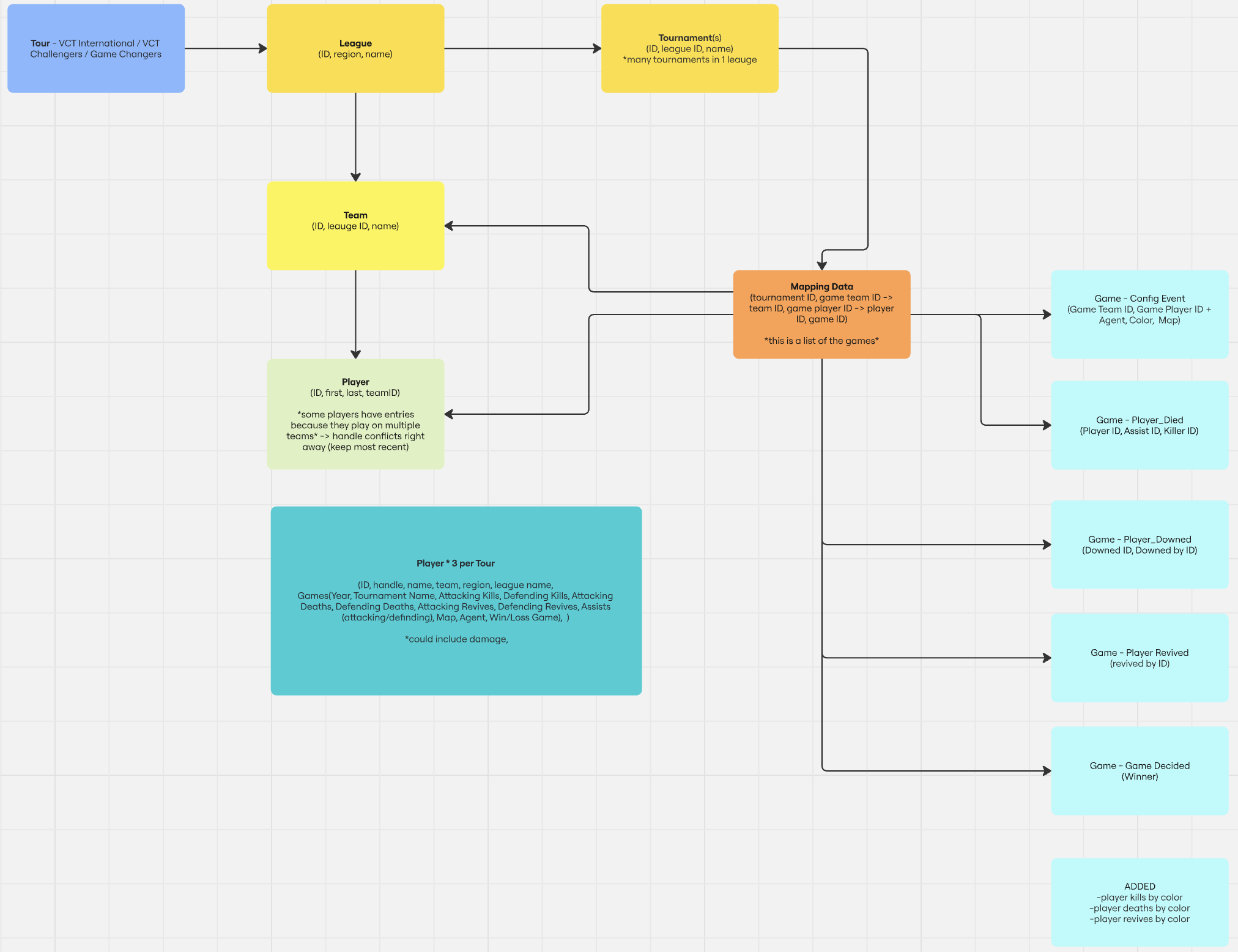Click the connector from League down to Team
The image size is (1238, 952).
(355, 136)
